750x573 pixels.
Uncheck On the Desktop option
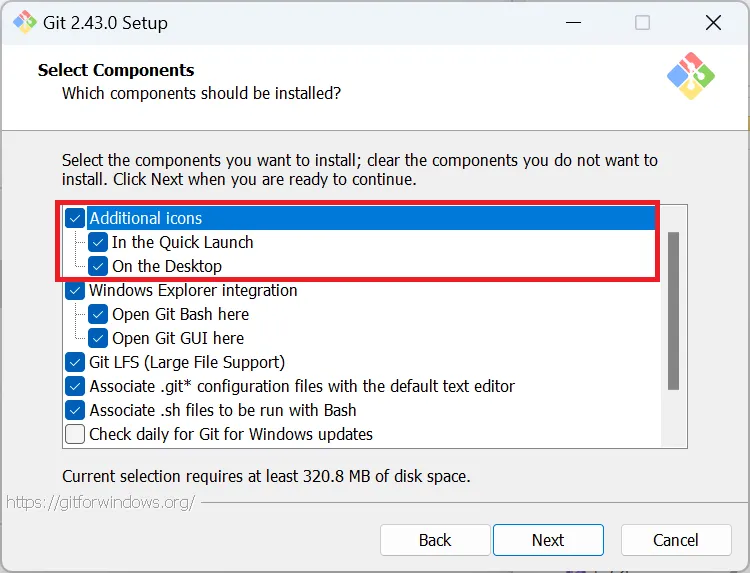(98, 266)
